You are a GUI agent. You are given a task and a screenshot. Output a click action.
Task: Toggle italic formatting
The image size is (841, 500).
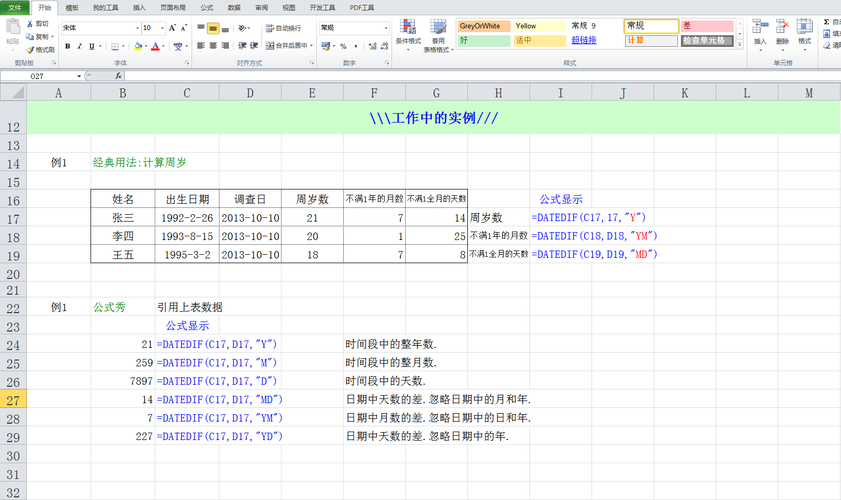(x=79, y=47)
